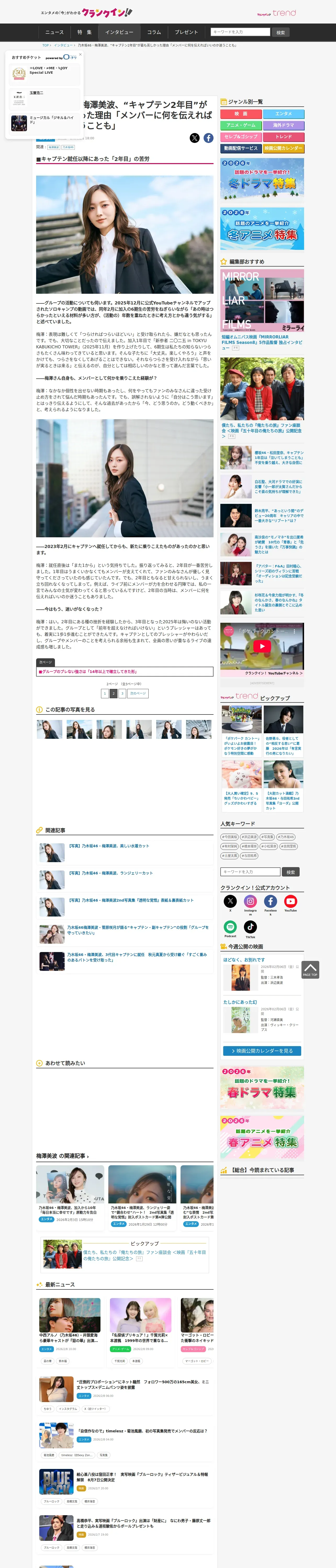Open 特集 menu item
336x1568 pixels.
click(84, 32)
